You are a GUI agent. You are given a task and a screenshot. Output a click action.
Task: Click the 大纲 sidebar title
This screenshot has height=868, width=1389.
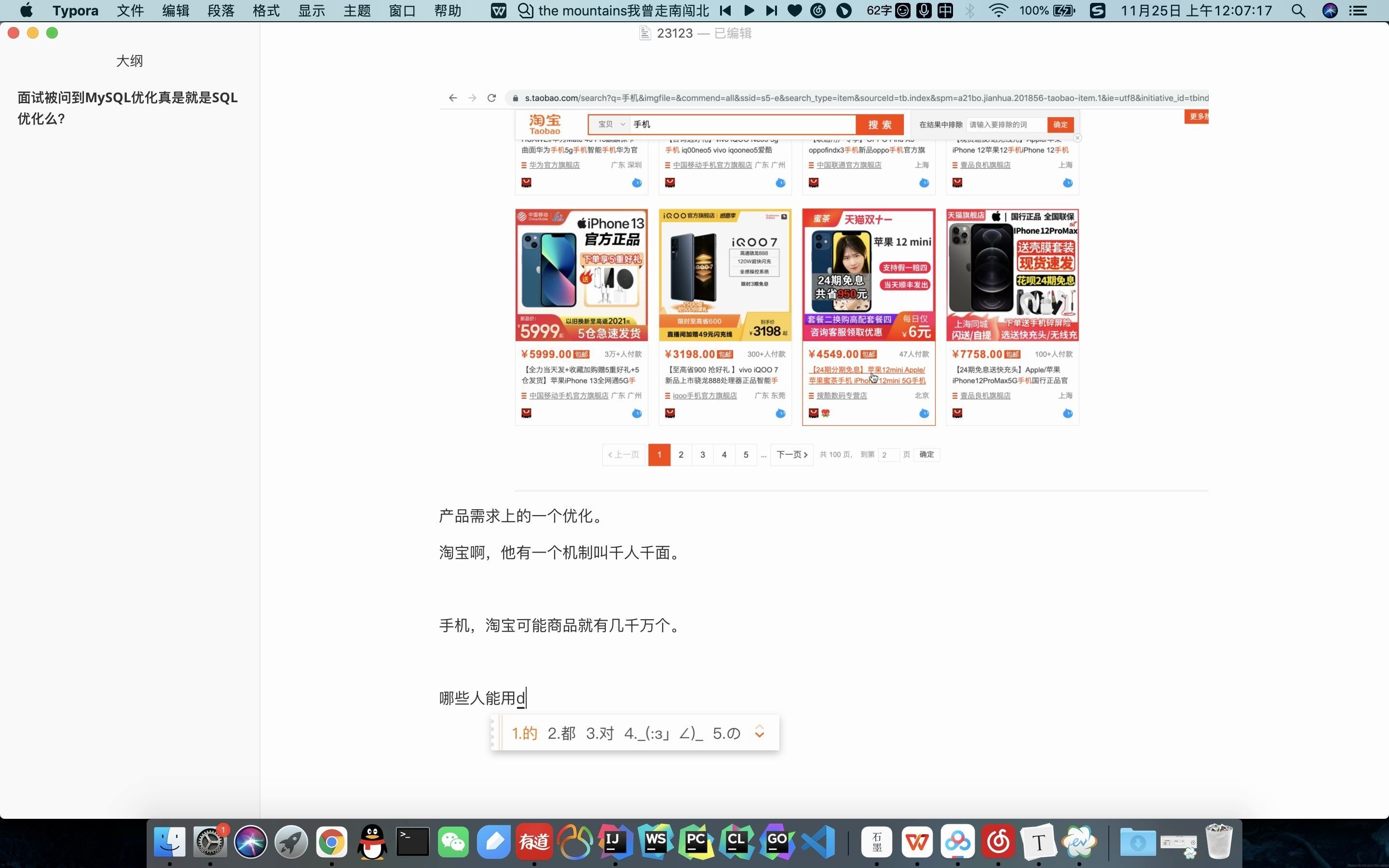130,61
